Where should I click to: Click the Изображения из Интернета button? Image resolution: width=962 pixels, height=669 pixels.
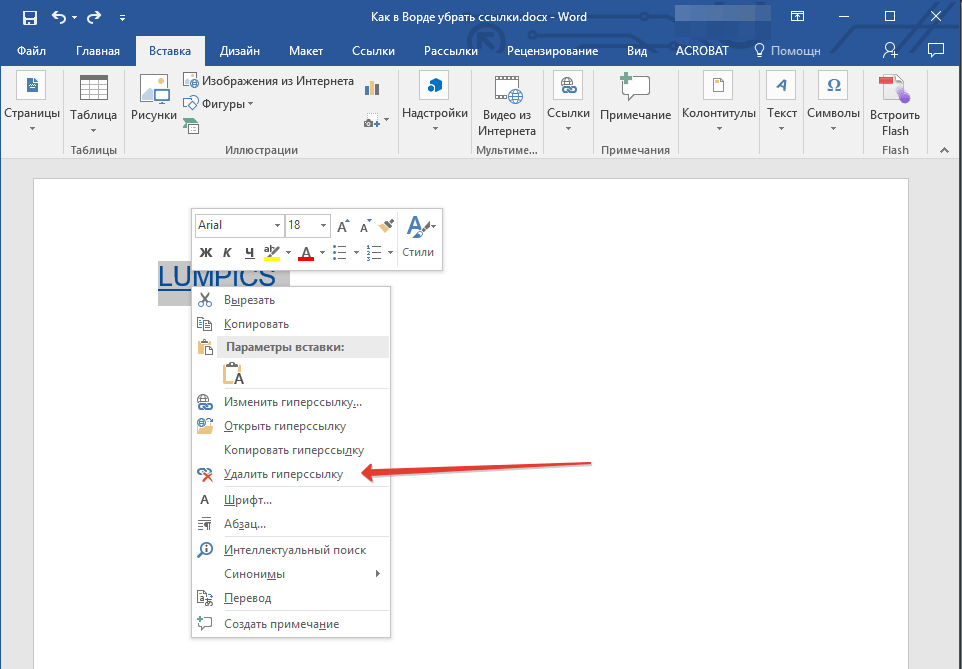pos(268,81)
